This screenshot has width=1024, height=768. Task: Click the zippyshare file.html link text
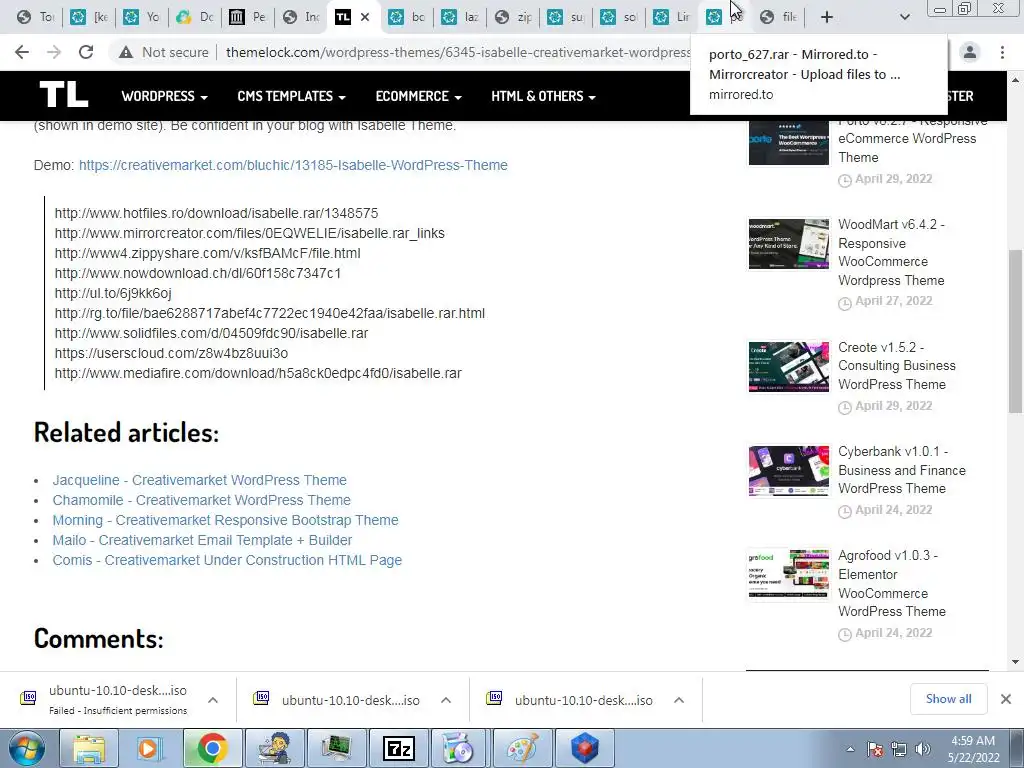point(208,253)
